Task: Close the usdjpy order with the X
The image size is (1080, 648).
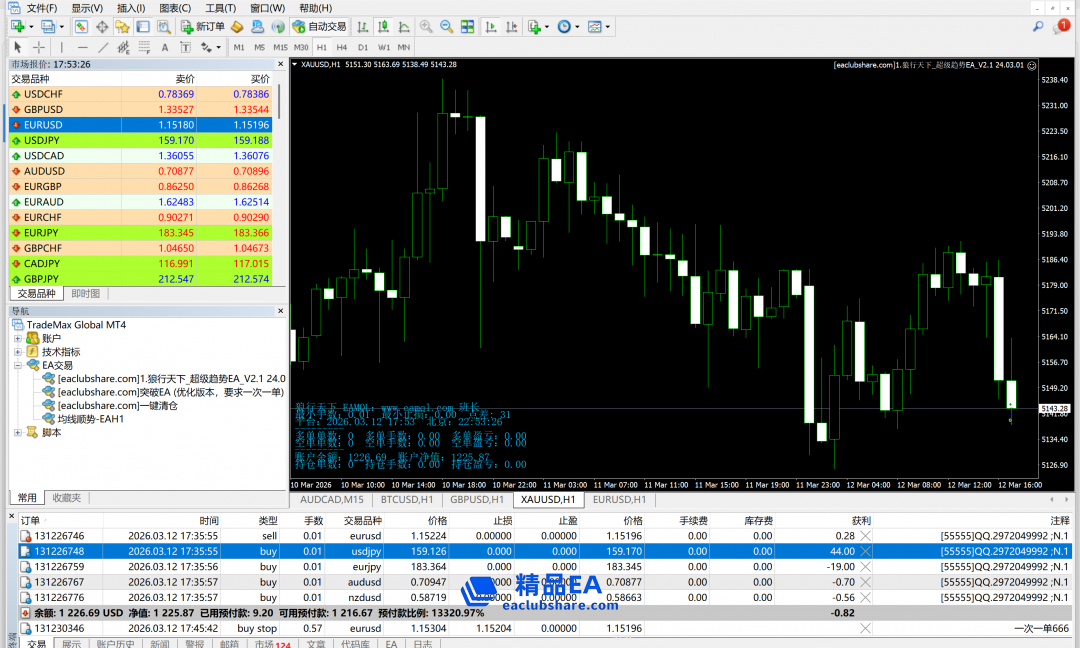Action: tap(865, 551)
